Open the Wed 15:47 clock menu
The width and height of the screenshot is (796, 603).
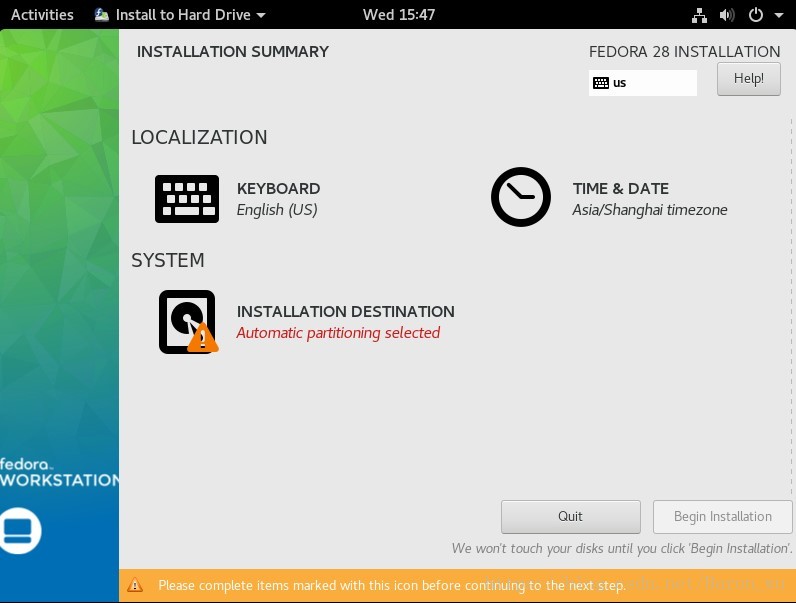pos(399,15)
